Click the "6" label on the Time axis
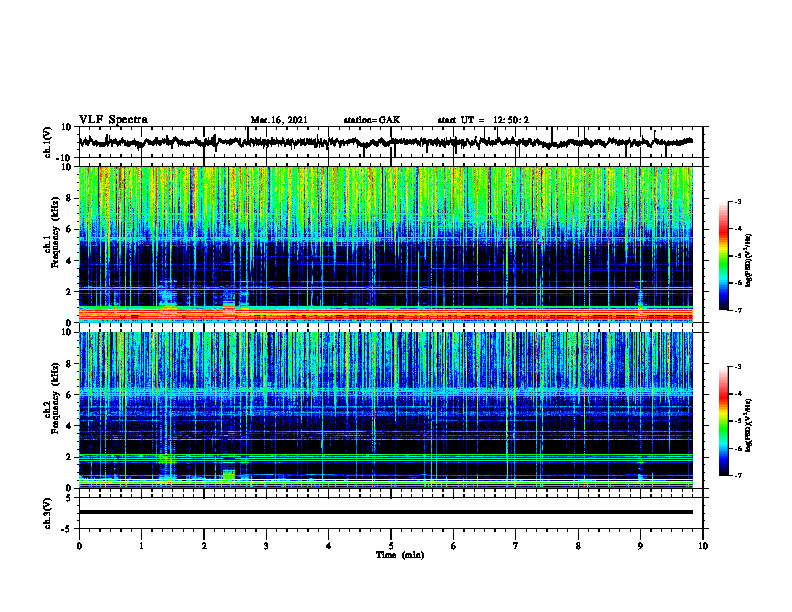The width and height of the screenshot is (792, 612). pyautogui.click(x=454, y=546)
